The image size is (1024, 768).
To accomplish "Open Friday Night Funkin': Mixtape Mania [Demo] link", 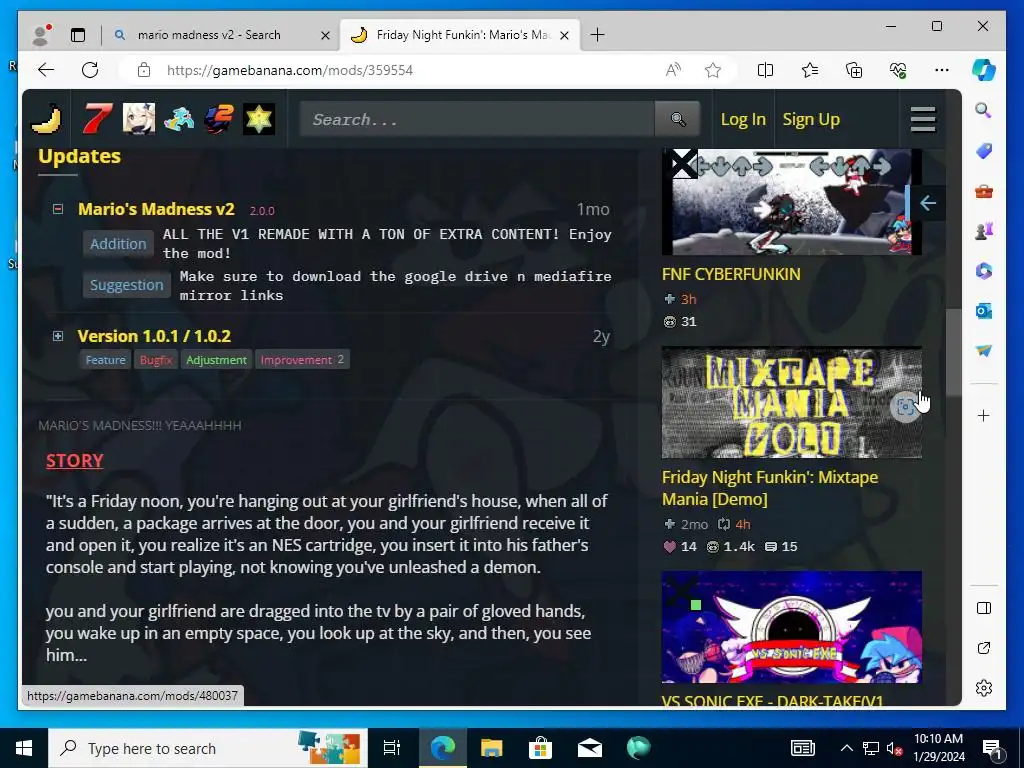I will click(770, 488).
